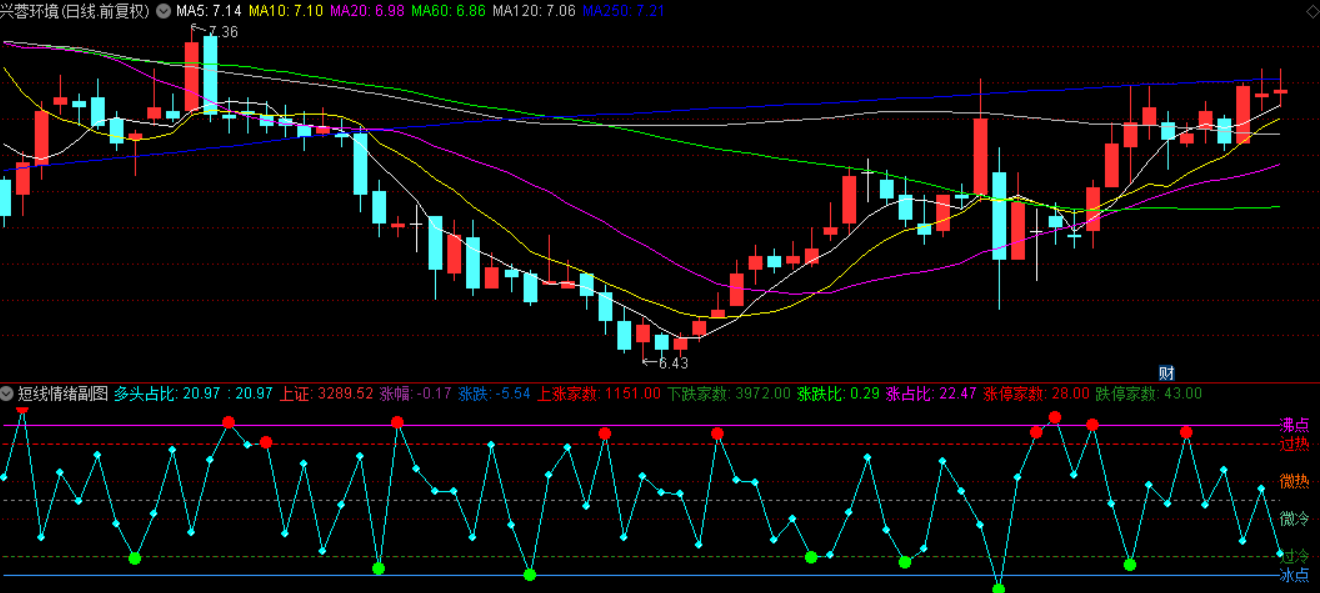Open the dropdown arrow beside 兴蓉环境 title

(163, 11)
